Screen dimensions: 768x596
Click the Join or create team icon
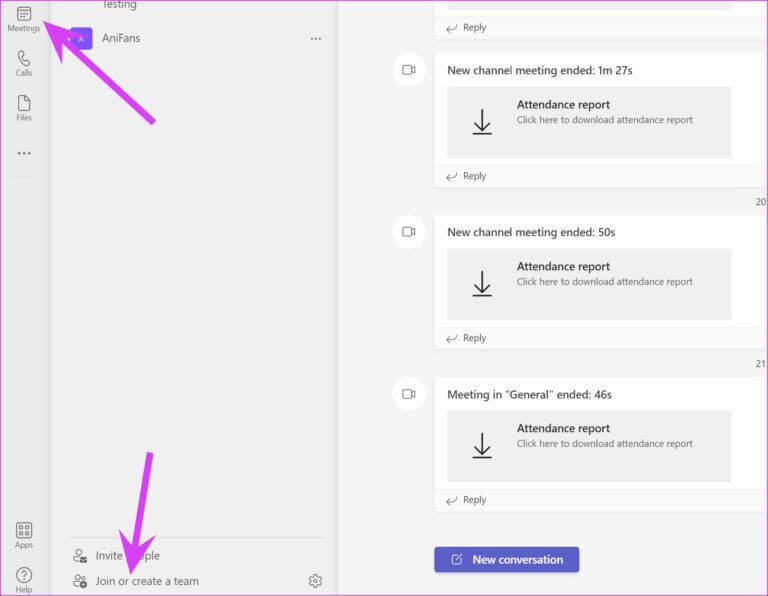(x=80, y=581)
